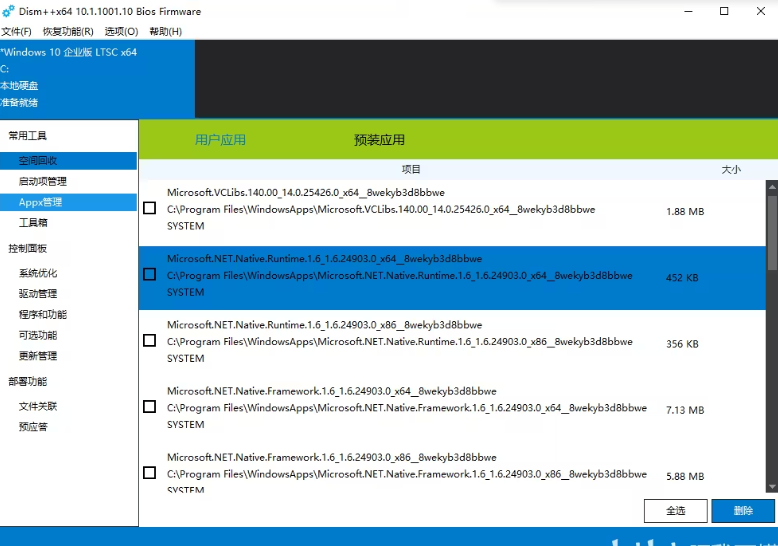The image size is (778, 546).
Task: Open the 文件(F) menu
Action: 17,32
